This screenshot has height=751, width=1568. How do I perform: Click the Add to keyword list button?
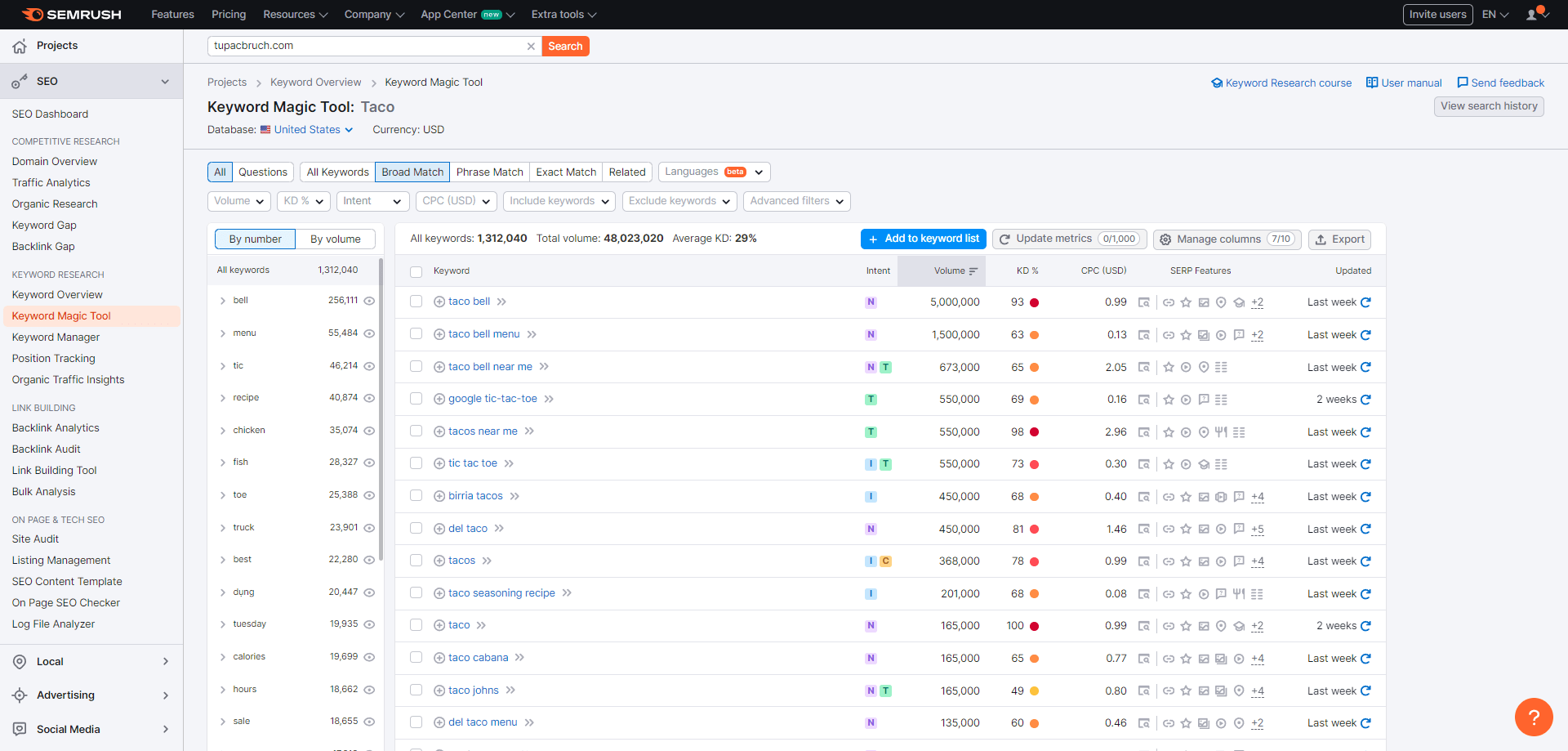click(923, 239)
